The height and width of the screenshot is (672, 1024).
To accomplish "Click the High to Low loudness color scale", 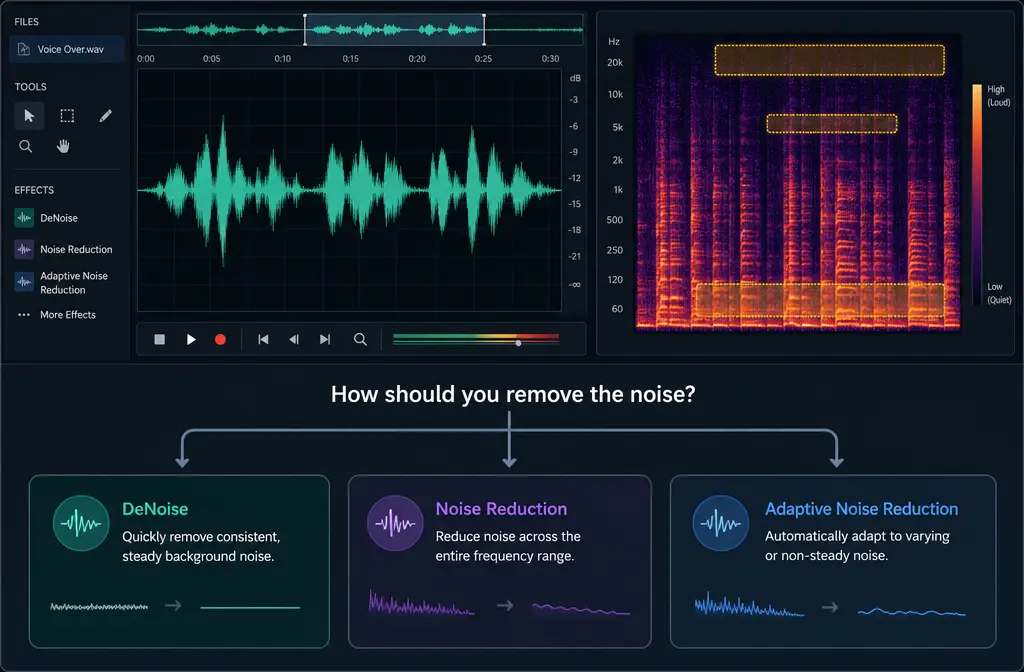I will click(x=977, y=195).
